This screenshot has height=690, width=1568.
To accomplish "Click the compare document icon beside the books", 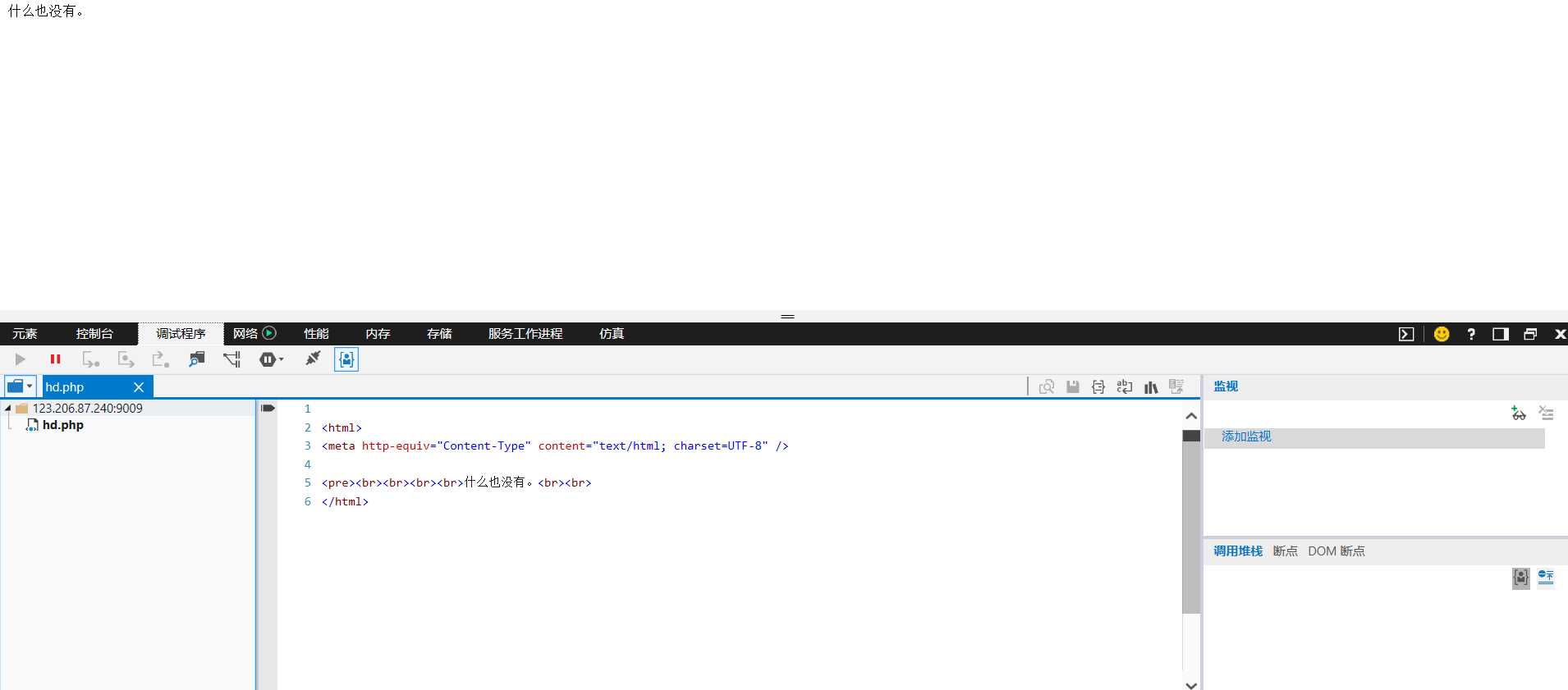I will 1176,386.
